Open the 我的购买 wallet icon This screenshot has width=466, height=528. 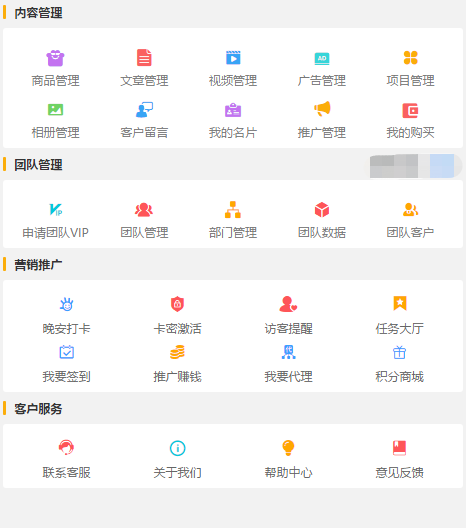(x=410, y=110)
